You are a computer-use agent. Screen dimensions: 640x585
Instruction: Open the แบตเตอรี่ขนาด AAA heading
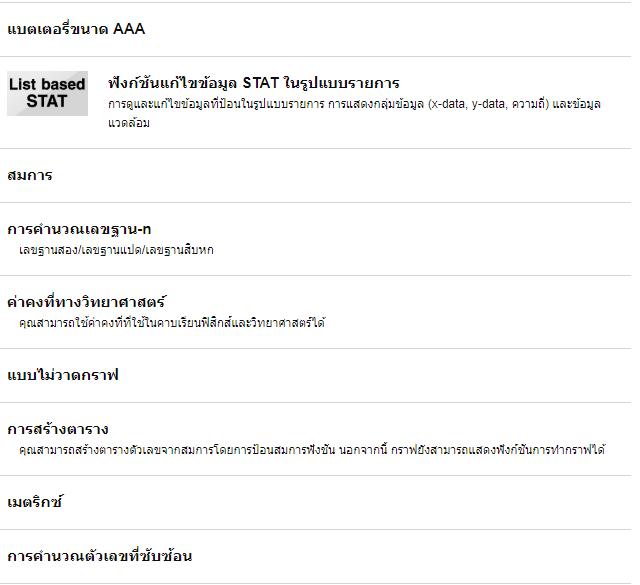[76, 29]
